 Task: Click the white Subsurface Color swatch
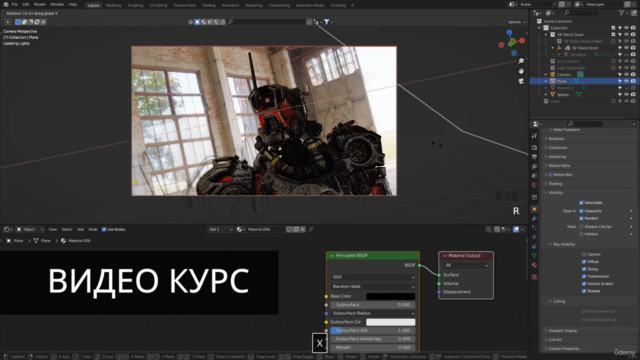click(x=391, y=322)
